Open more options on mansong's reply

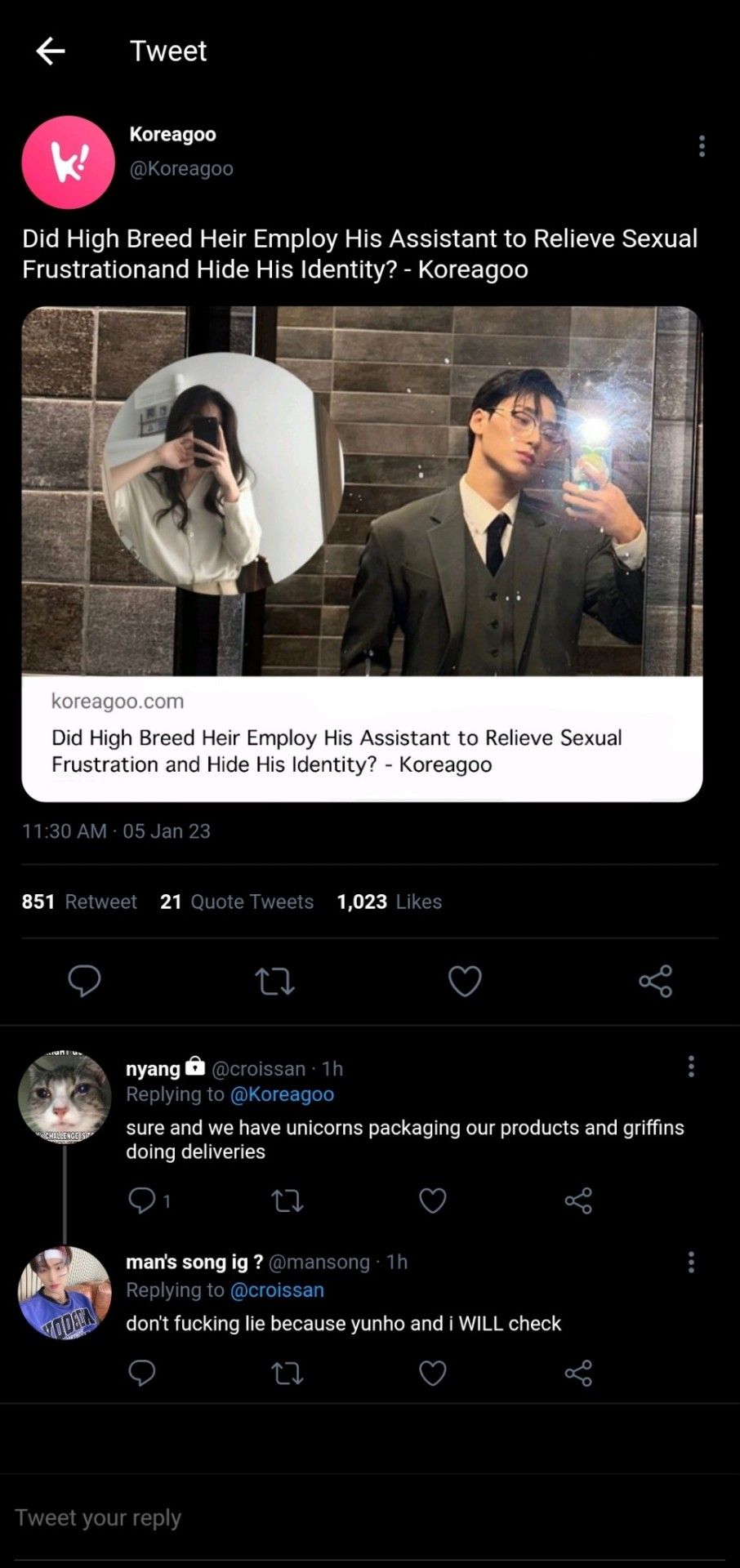[x=691, y=1263]
